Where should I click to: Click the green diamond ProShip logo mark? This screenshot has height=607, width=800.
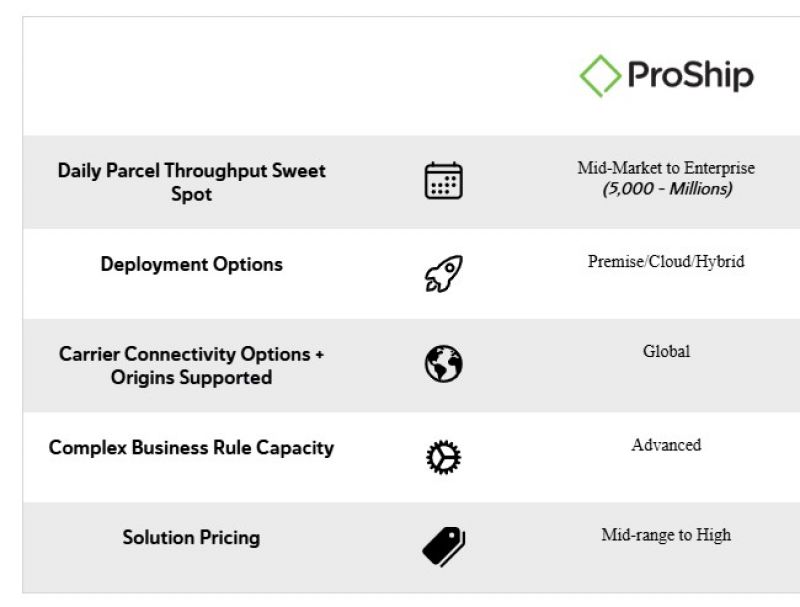[600, 76]
